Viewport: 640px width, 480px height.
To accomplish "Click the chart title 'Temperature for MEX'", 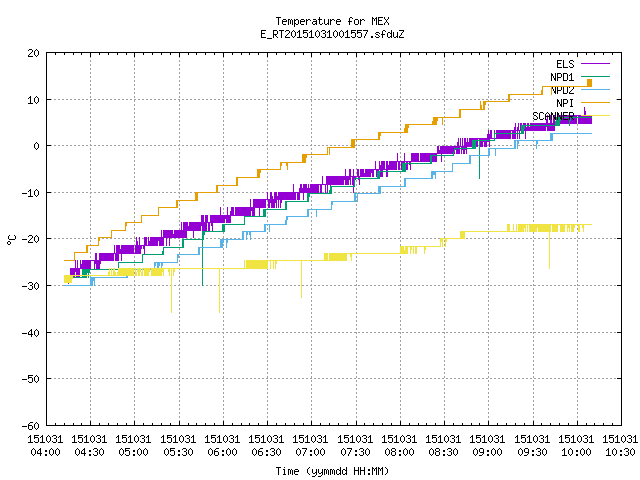I will click(332, 21).
